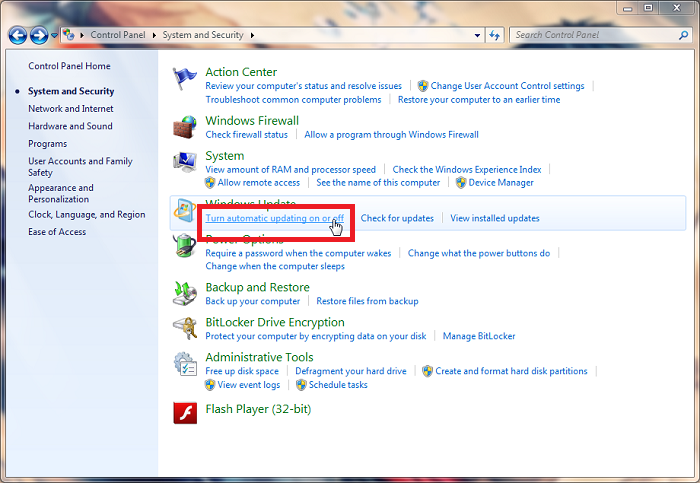Open the address bar history dropdown
700x483 pixels.
click(477, 35)
